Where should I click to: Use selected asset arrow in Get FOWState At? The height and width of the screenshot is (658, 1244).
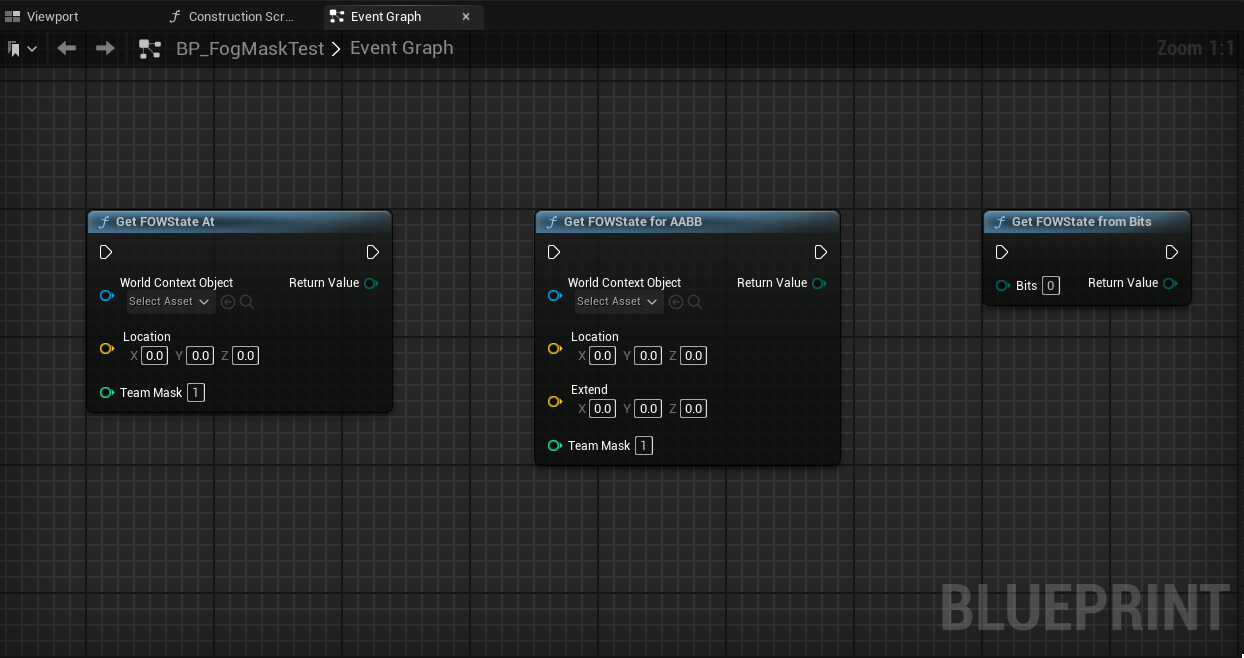[x=228, y=302]
